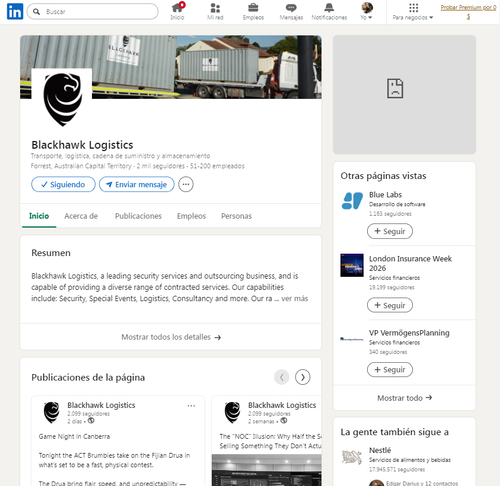The width and height of the screenshot is (500, 486).
Task: Toggle the Siguiendo following button
Action: (63, 184)
